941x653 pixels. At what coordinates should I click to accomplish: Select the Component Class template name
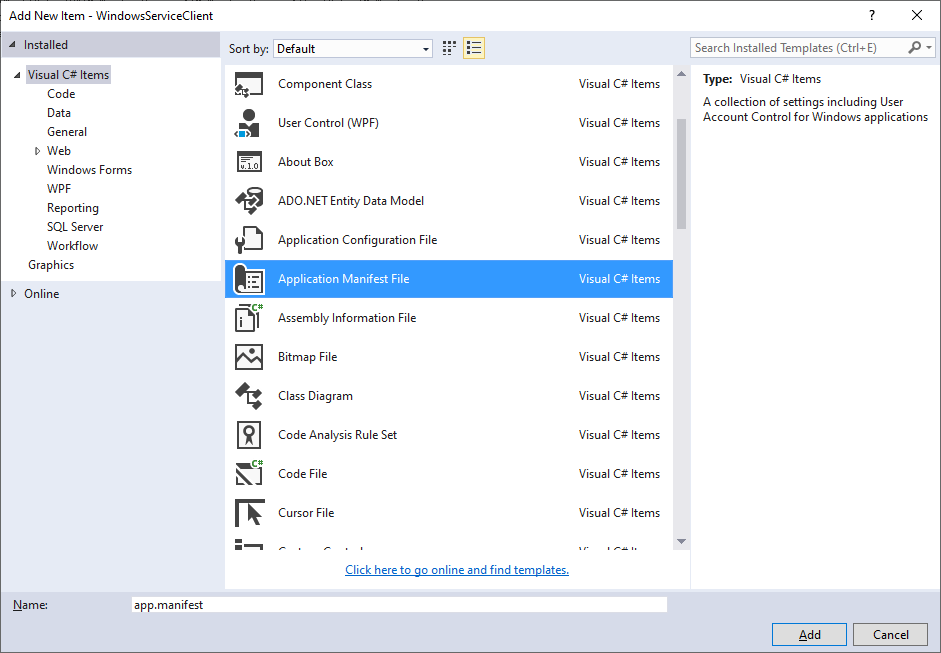pyautogui.click(x=325, y=84)
